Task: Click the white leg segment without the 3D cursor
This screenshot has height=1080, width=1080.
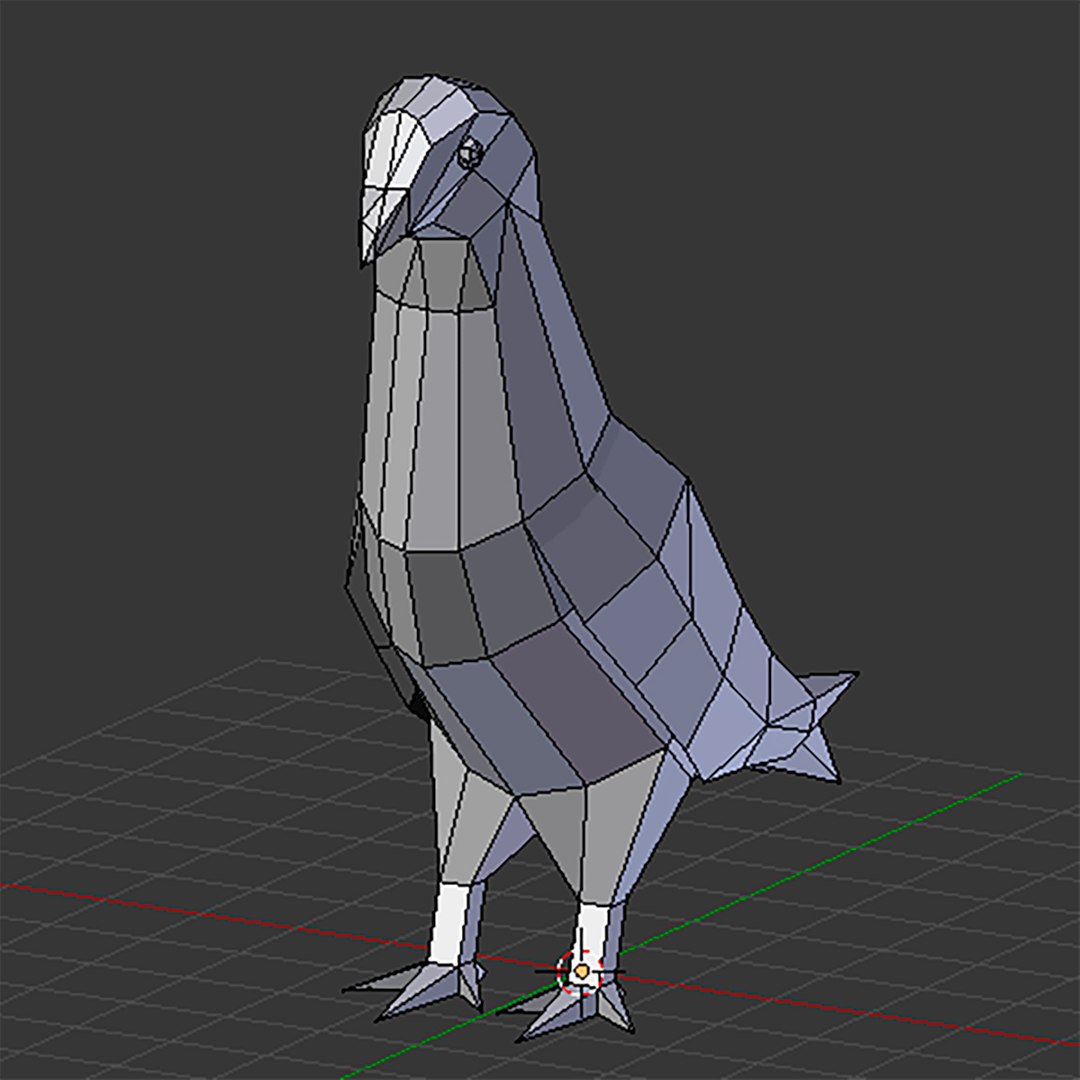Action: 449,924
